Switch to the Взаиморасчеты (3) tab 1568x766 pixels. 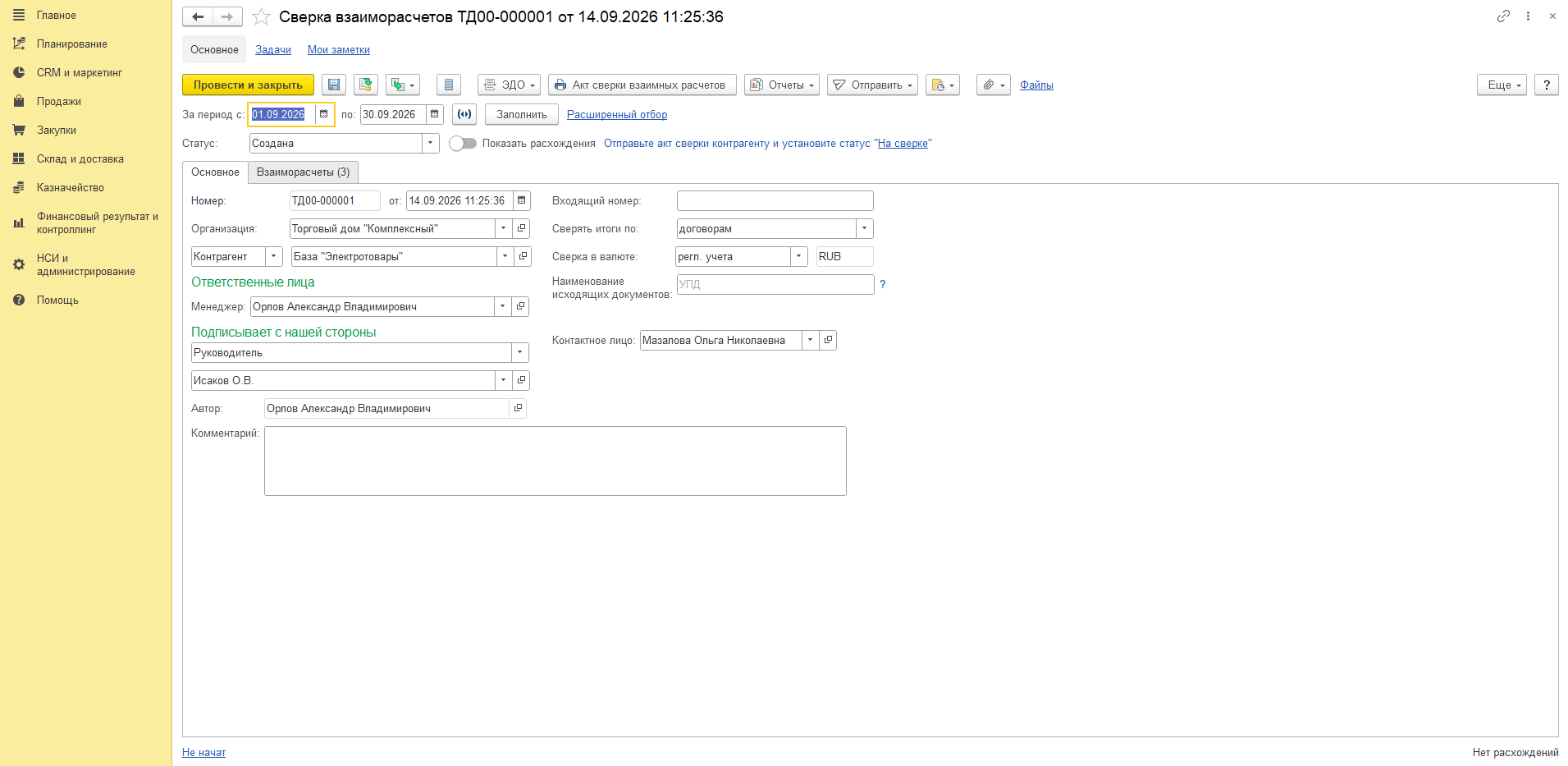click(x=304, y=172)
